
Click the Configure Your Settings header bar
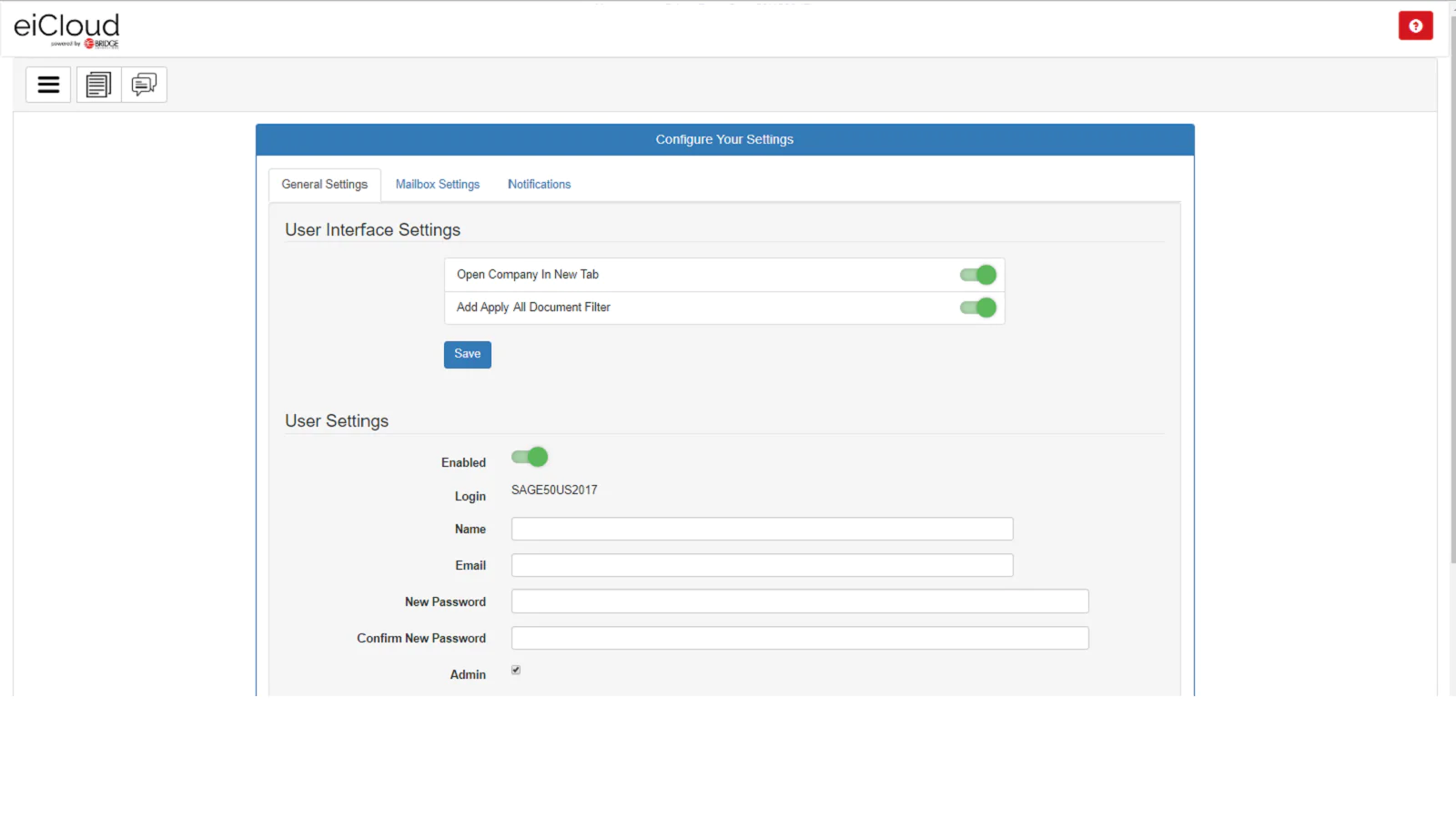(x=724, y=140)
